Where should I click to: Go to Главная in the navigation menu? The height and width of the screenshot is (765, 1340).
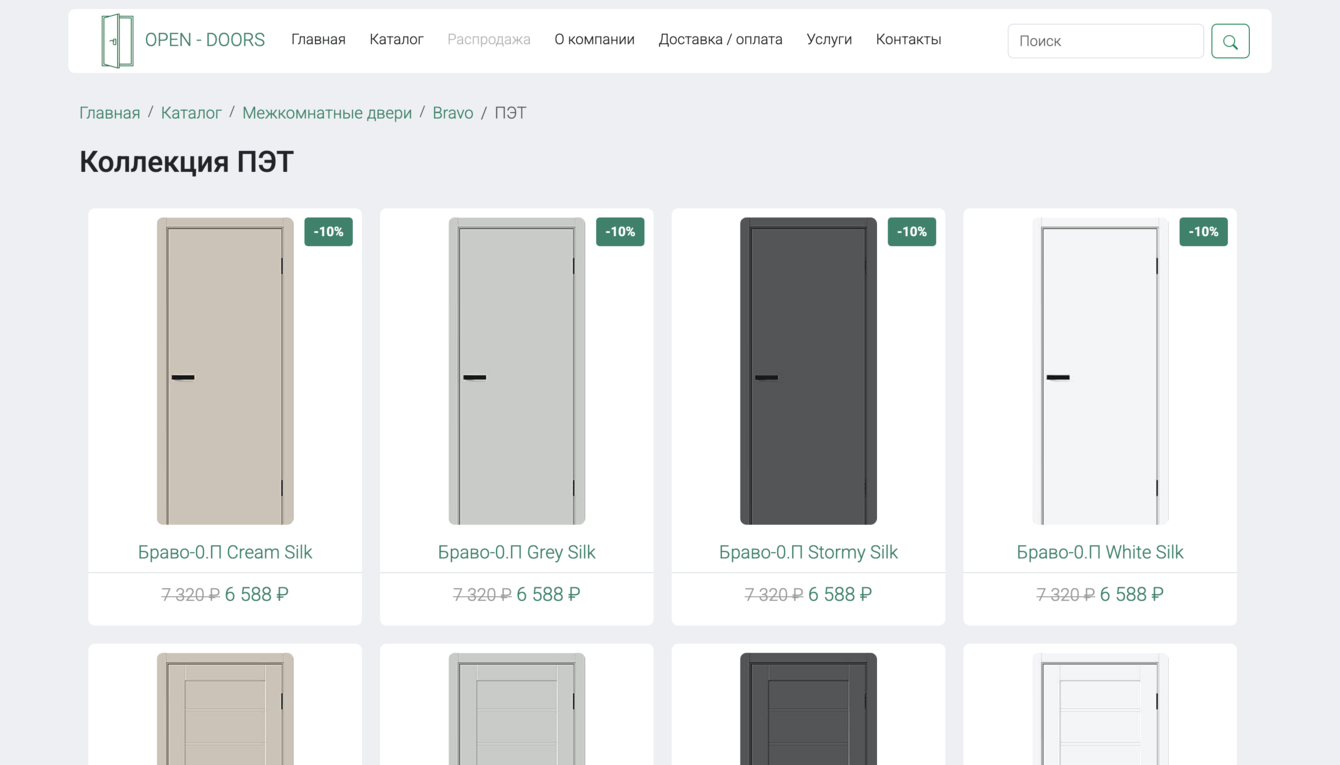[x=318, y=40]
